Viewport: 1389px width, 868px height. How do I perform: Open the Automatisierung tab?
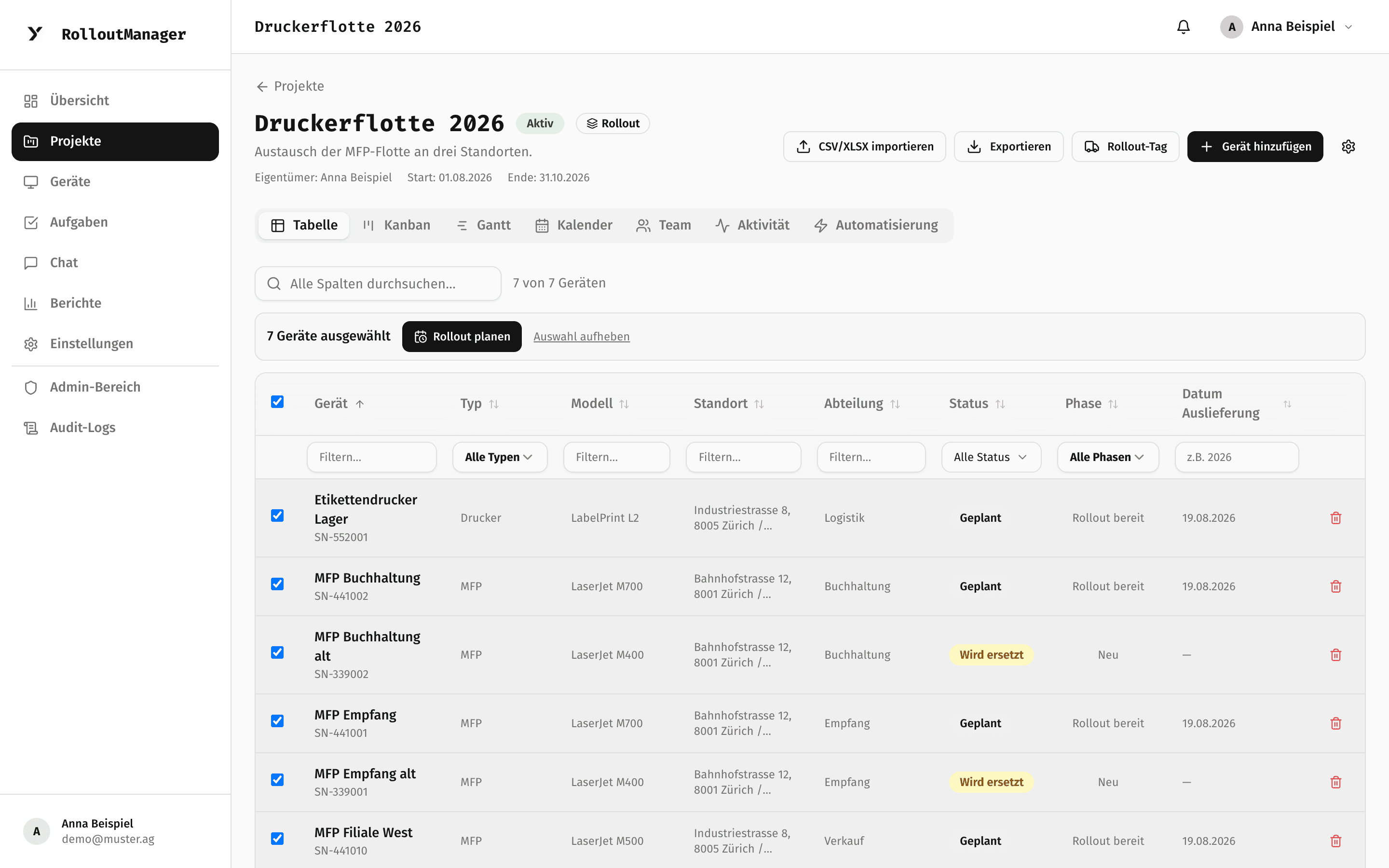[876, 225]
